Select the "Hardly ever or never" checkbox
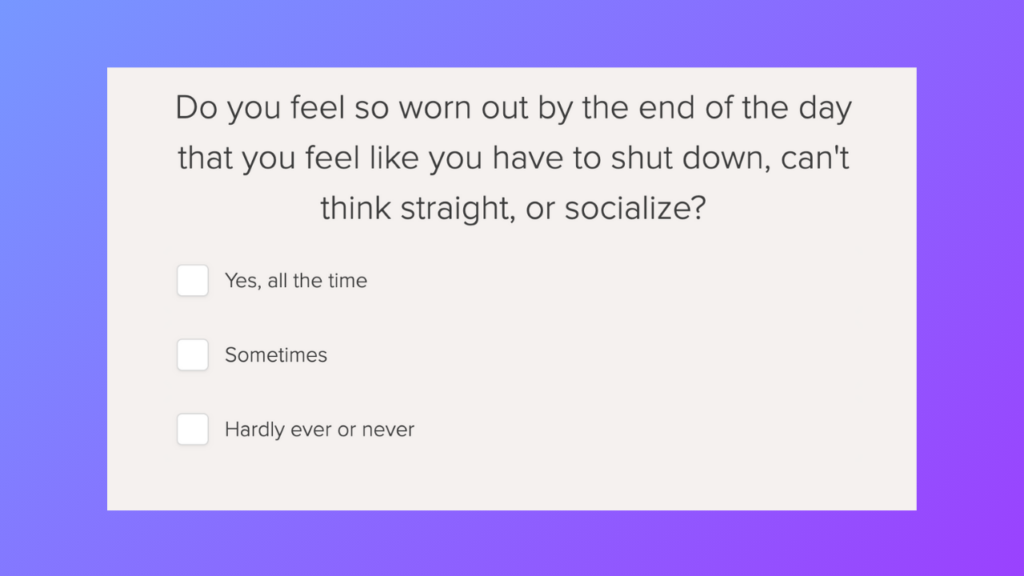The image size is (1024, 576). point(193,430)
